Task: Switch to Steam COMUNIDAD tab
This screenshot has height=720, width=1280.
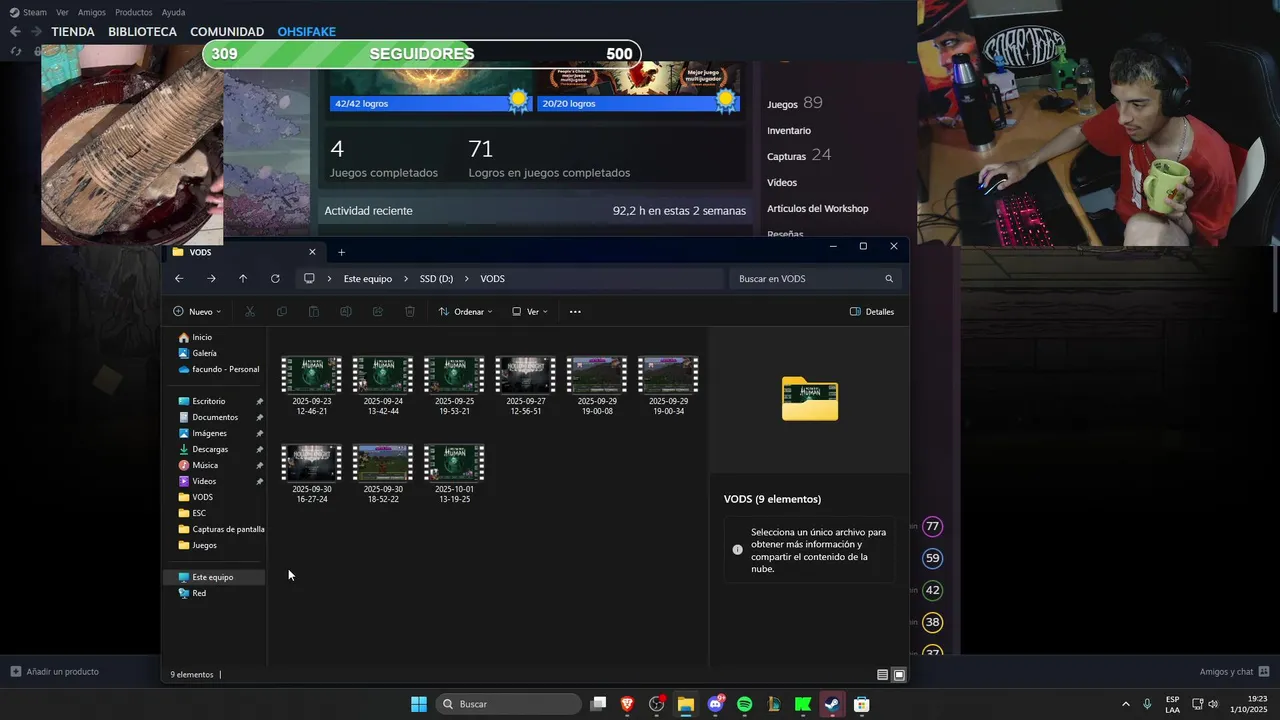Action: click(227, 32)
